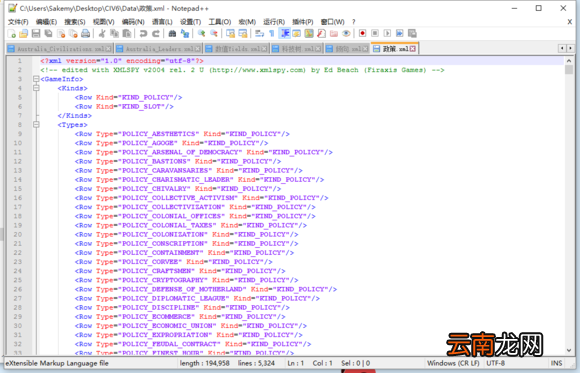Image resolution: width=580 pixels, height=373 pixels.
Task: Switch to 数值Yields.xml tab
Action: tap(236, 49)
